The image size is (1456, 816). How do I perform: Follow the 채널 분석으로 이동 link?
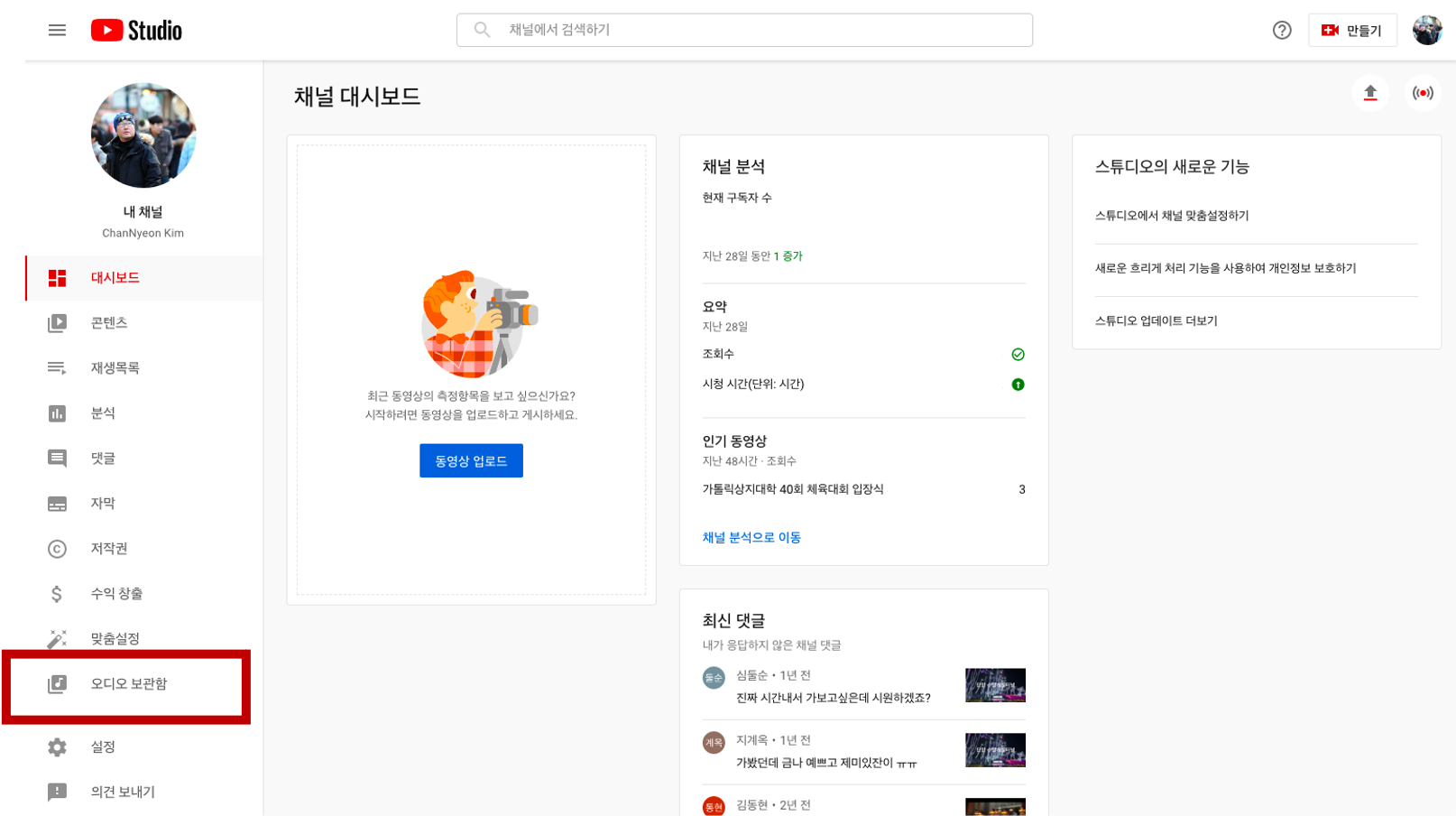(x=751, y=537)
